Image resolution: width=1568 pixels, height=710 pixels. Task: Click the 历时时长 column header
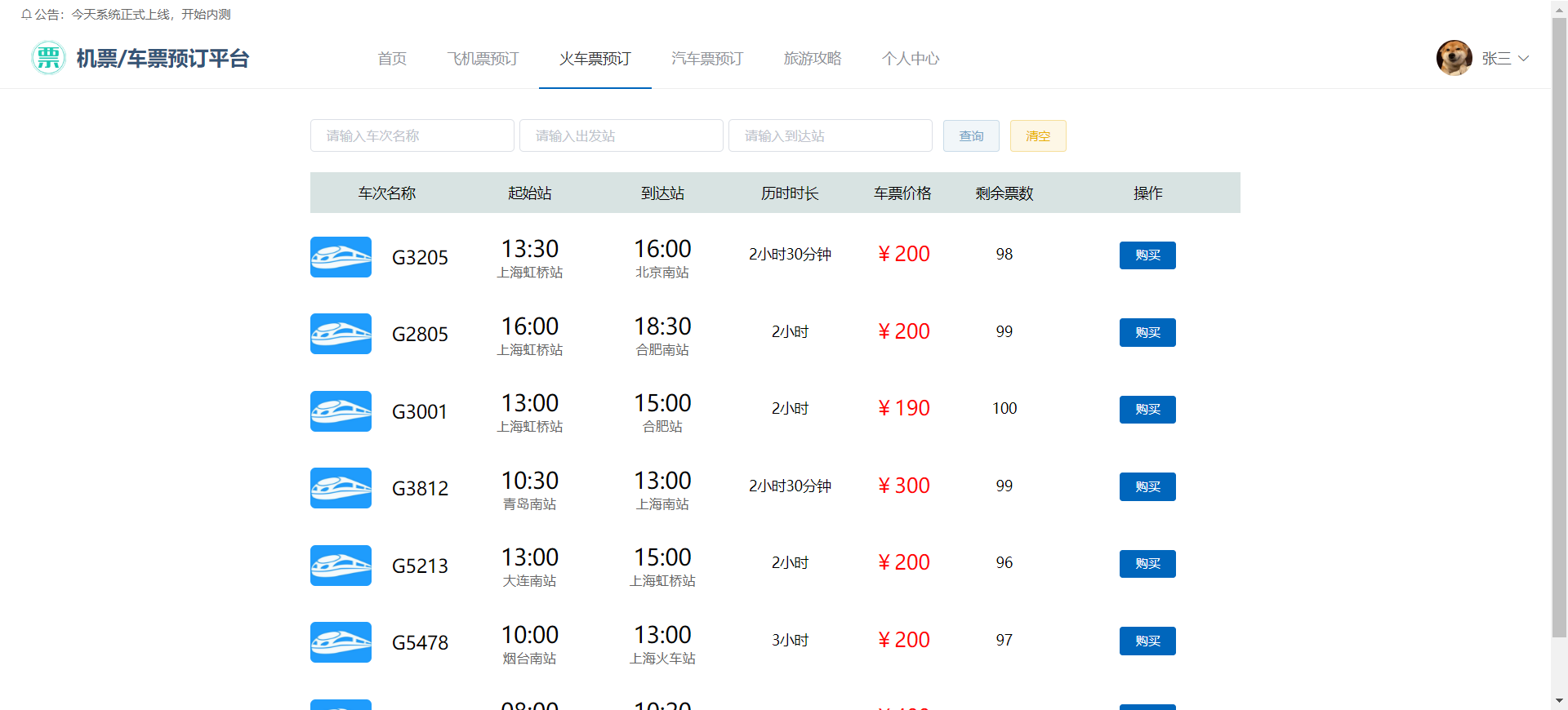pyautogui.click(x=790, y=193)
